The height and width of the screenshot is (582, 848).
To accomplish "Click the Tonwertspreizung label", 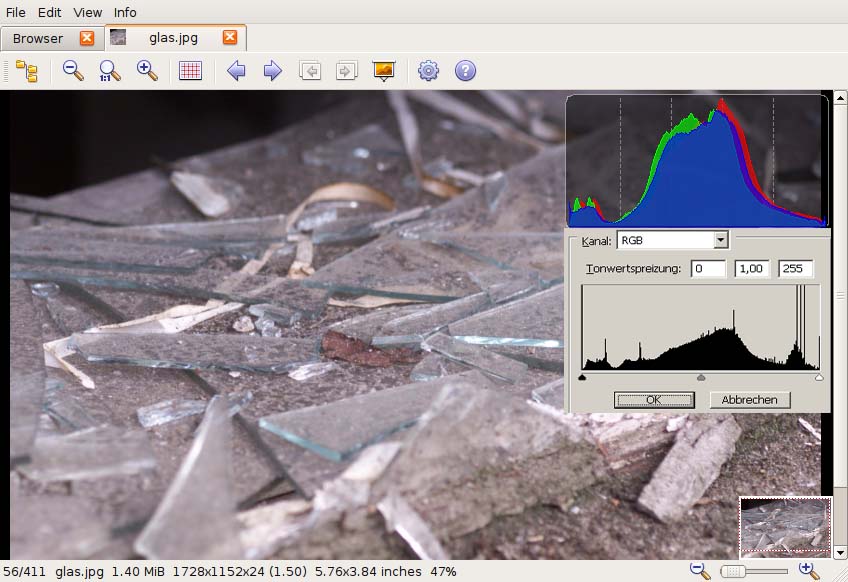I will pyautogui.click(x=633, y=269).
